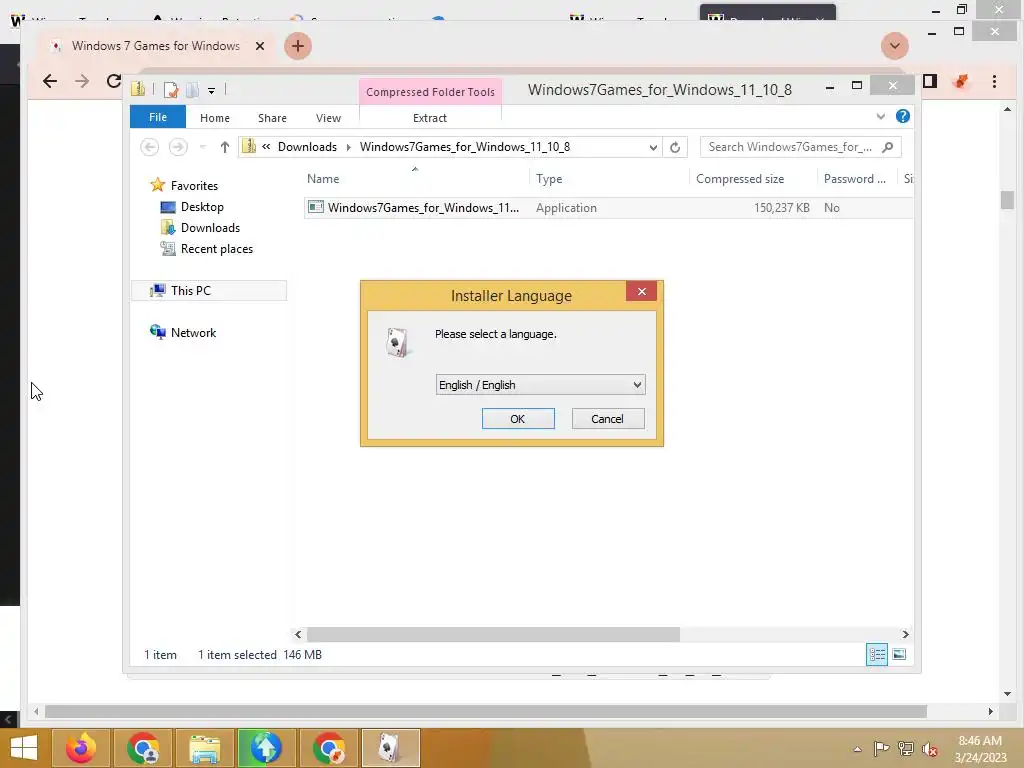
Task: Expand the address bar history dropdown
Action: coord(653,148)
